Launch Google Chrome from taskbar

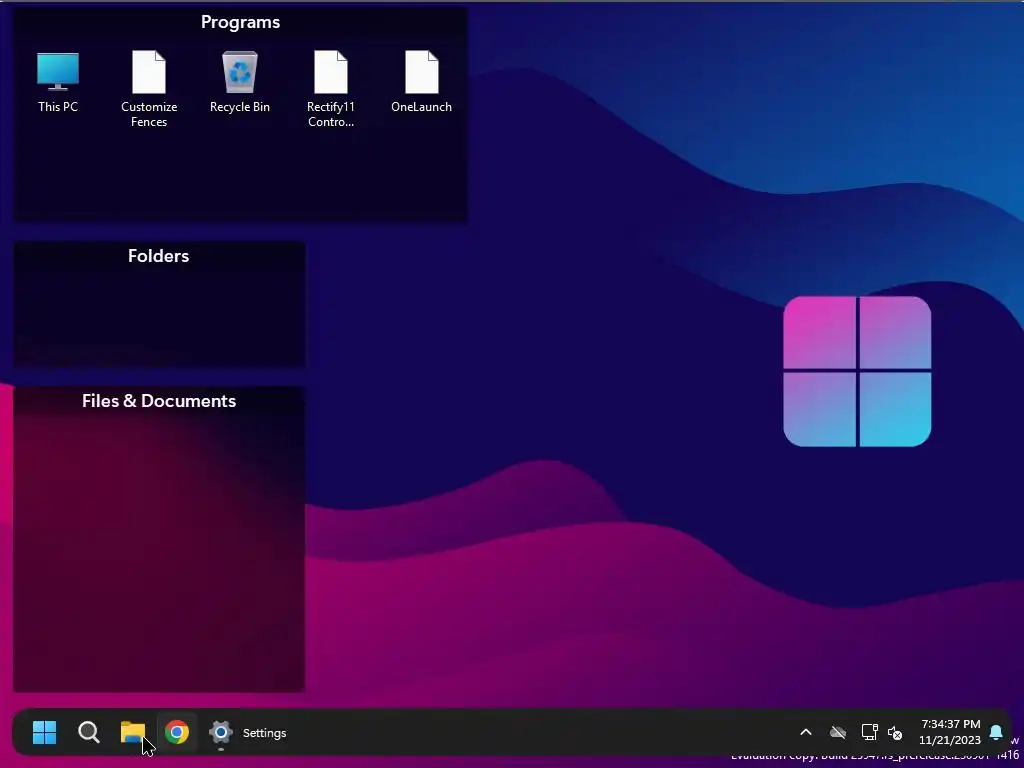click(x=176, y=733)
